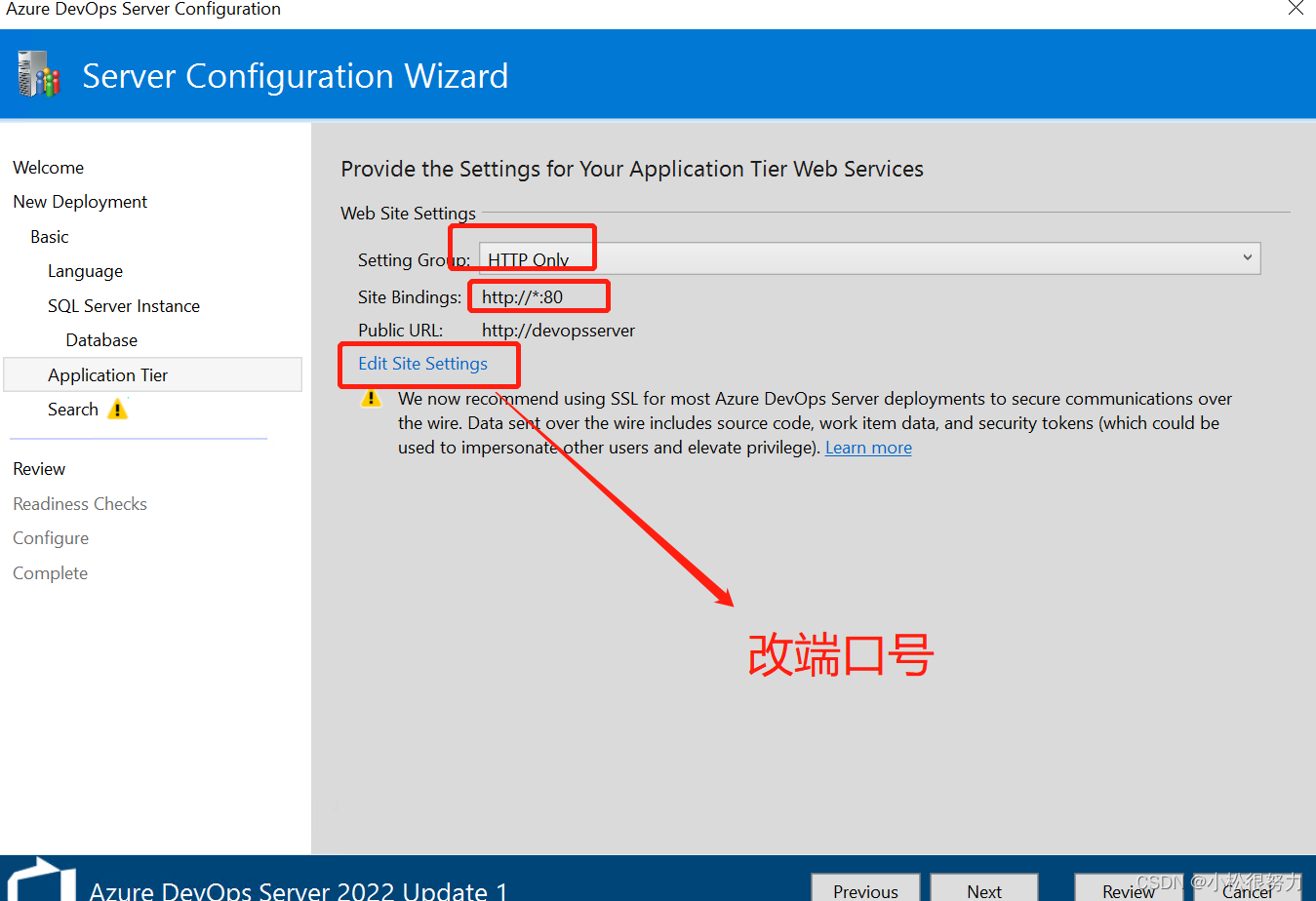Open the Setting Group dropdown

[x=869, y=258]
